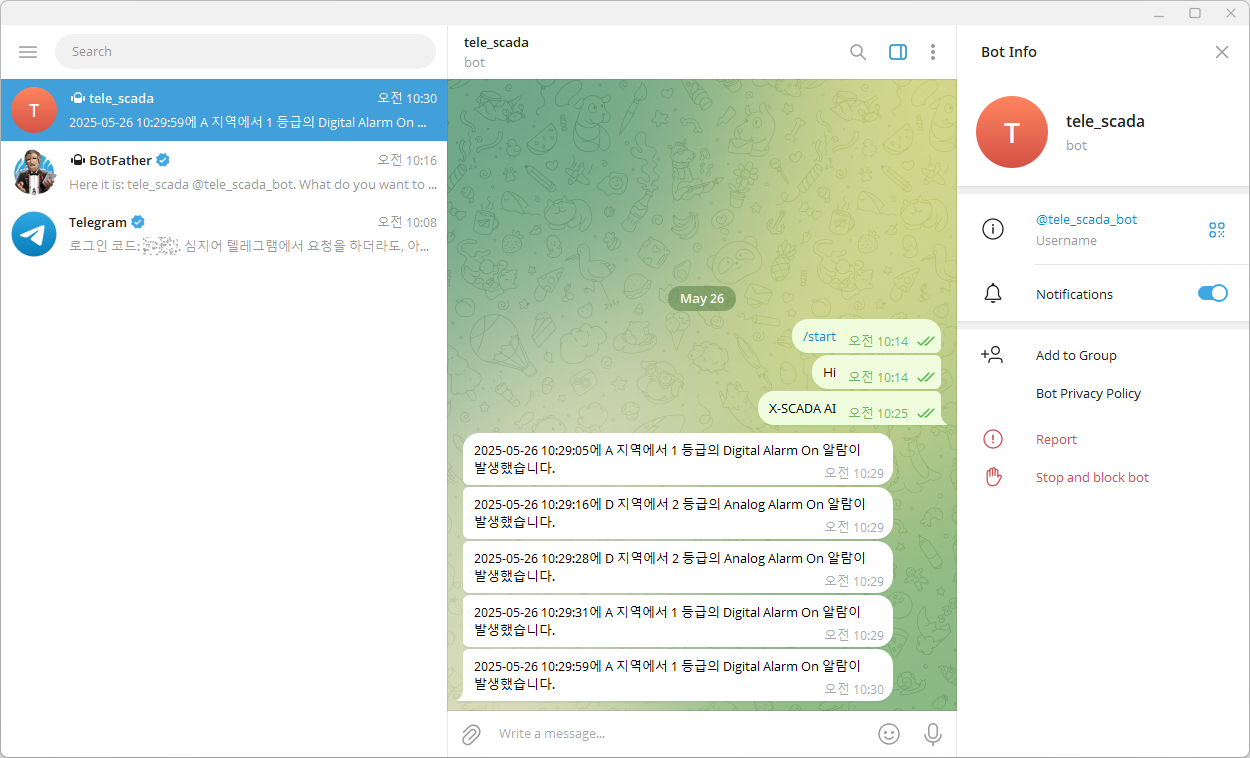Click the tele_scada chat header title
The image size is (1250, 758).
pos(496,43)
